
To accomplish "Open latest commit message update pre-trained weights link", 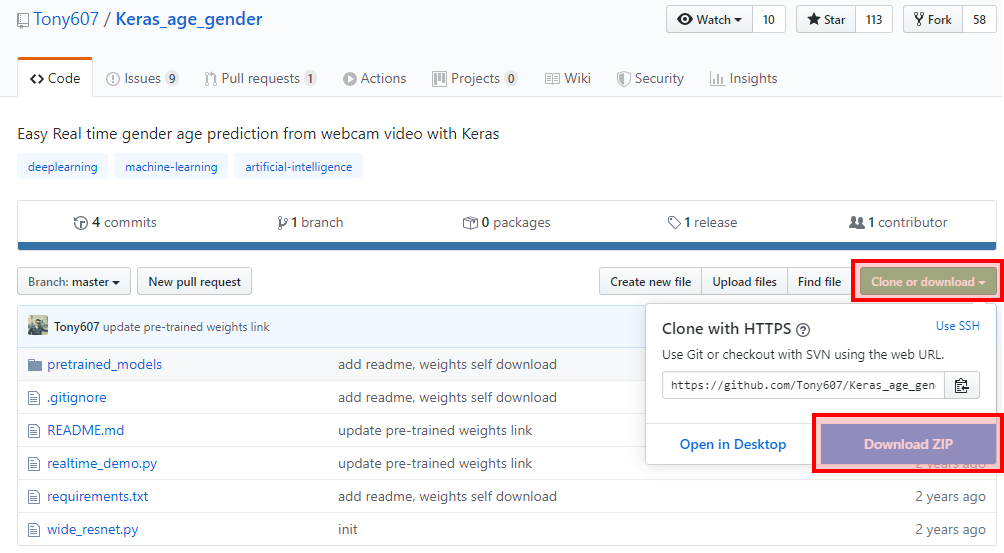I will click(186, 327).
